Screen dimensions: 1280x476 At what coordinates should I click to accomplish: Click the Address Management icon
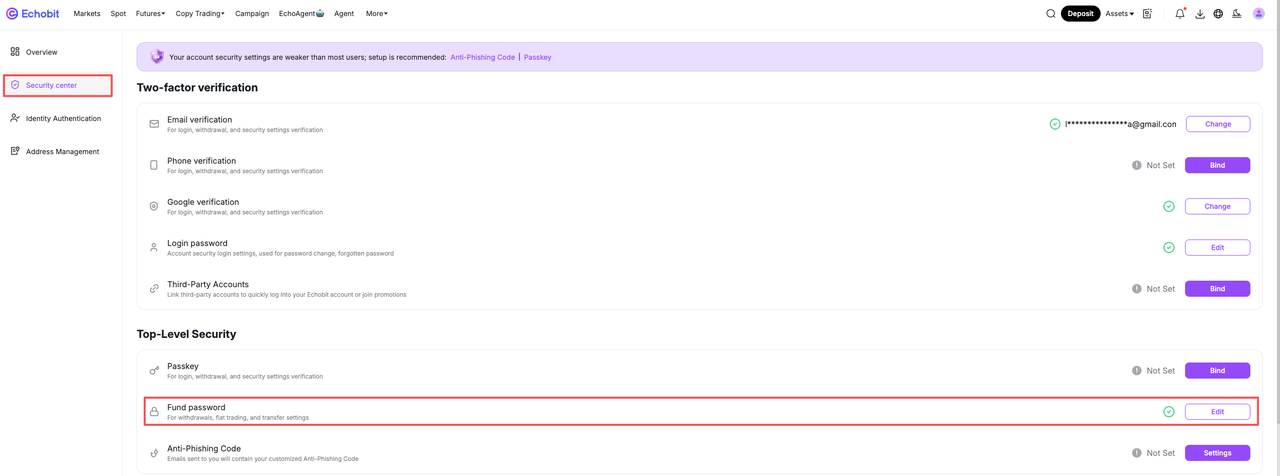click(x=15, y=151)
